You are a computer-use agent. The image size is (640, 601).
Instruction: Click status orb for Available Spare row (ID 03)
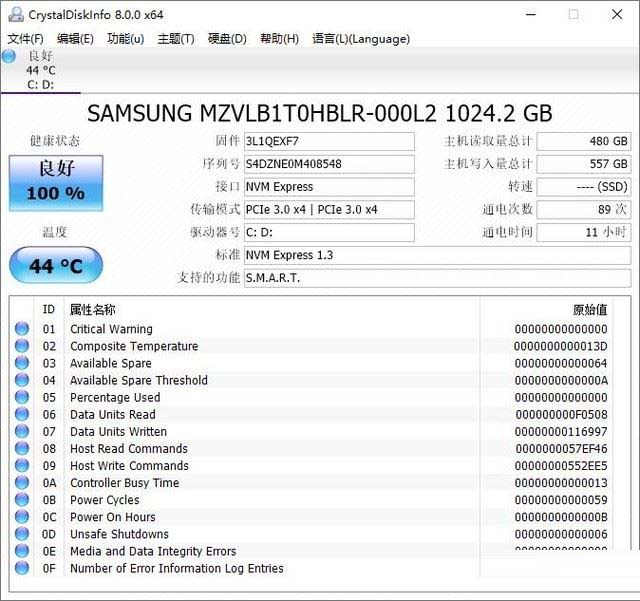(x=22, y=363)
